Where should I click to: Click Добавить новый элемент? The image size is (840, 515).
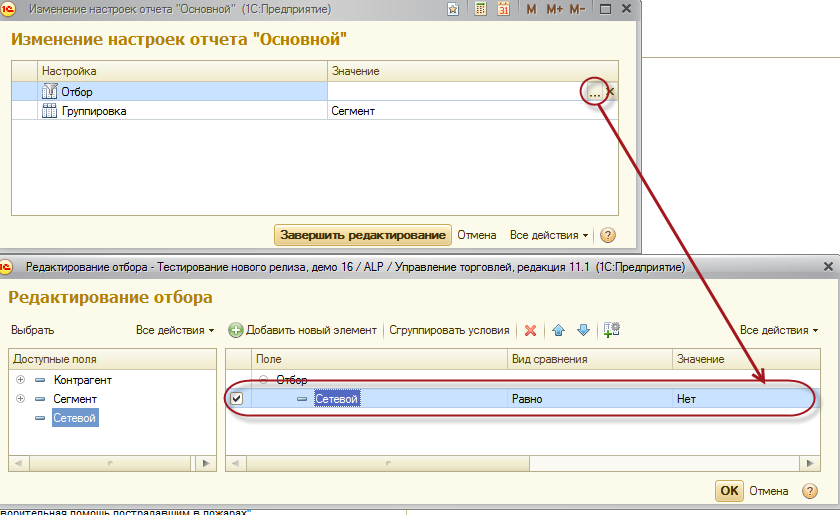(x=303, y=330)
